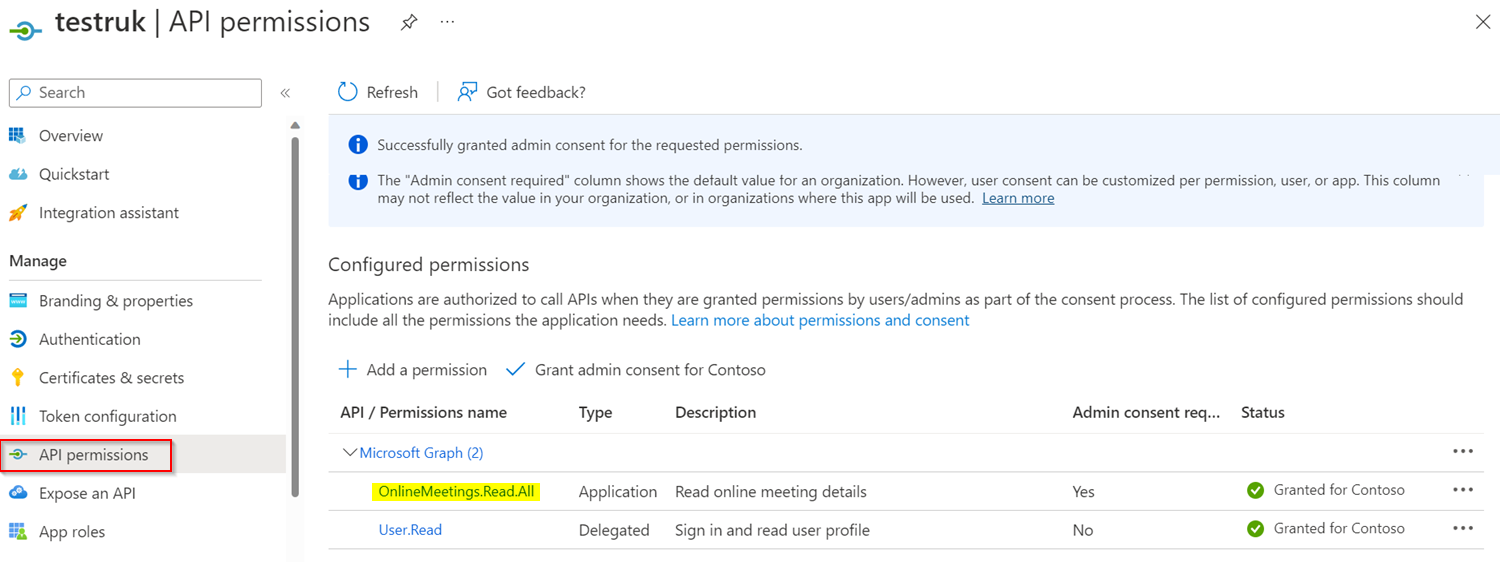Click the plus icon for Add a permission
The height and width of the screenshot is (562, 1500).
[x=348, y=369]
